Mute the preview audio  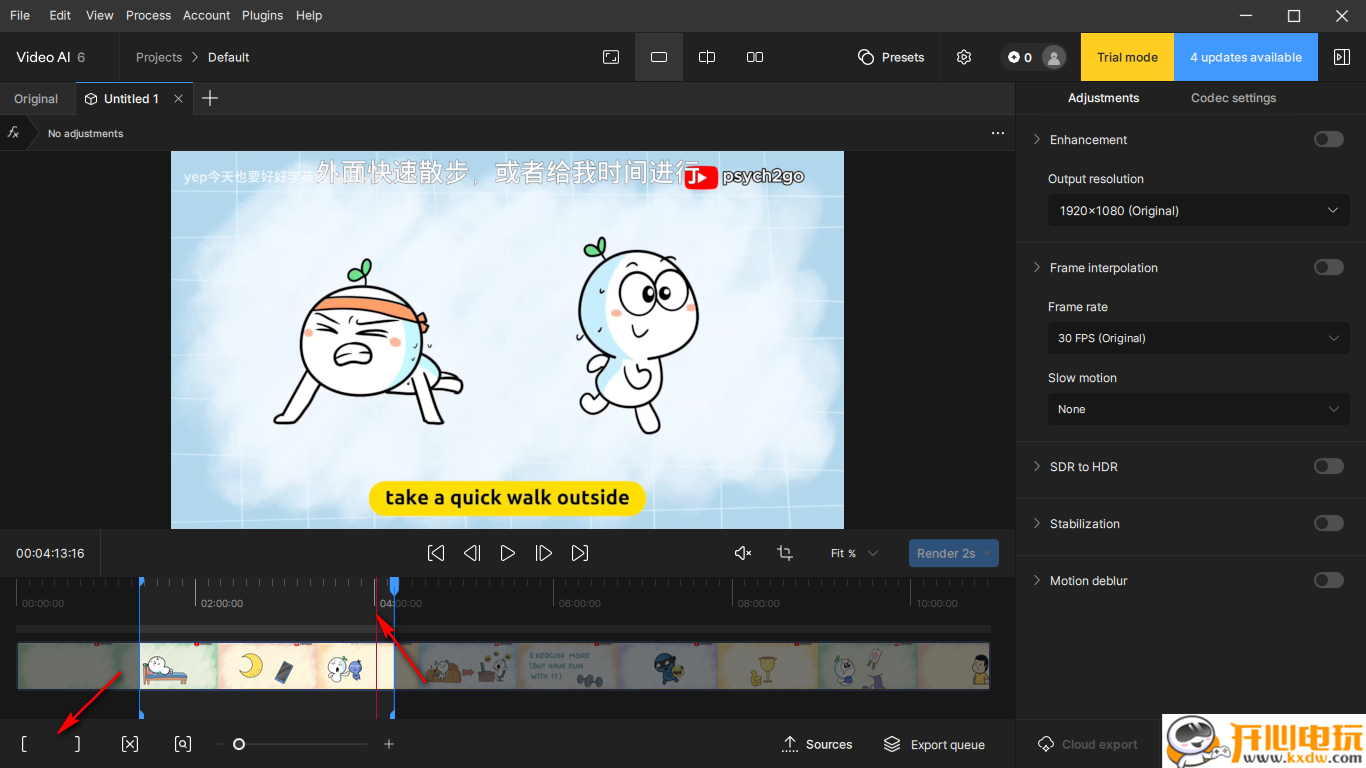pyautogui.click(x=743, y=553)
